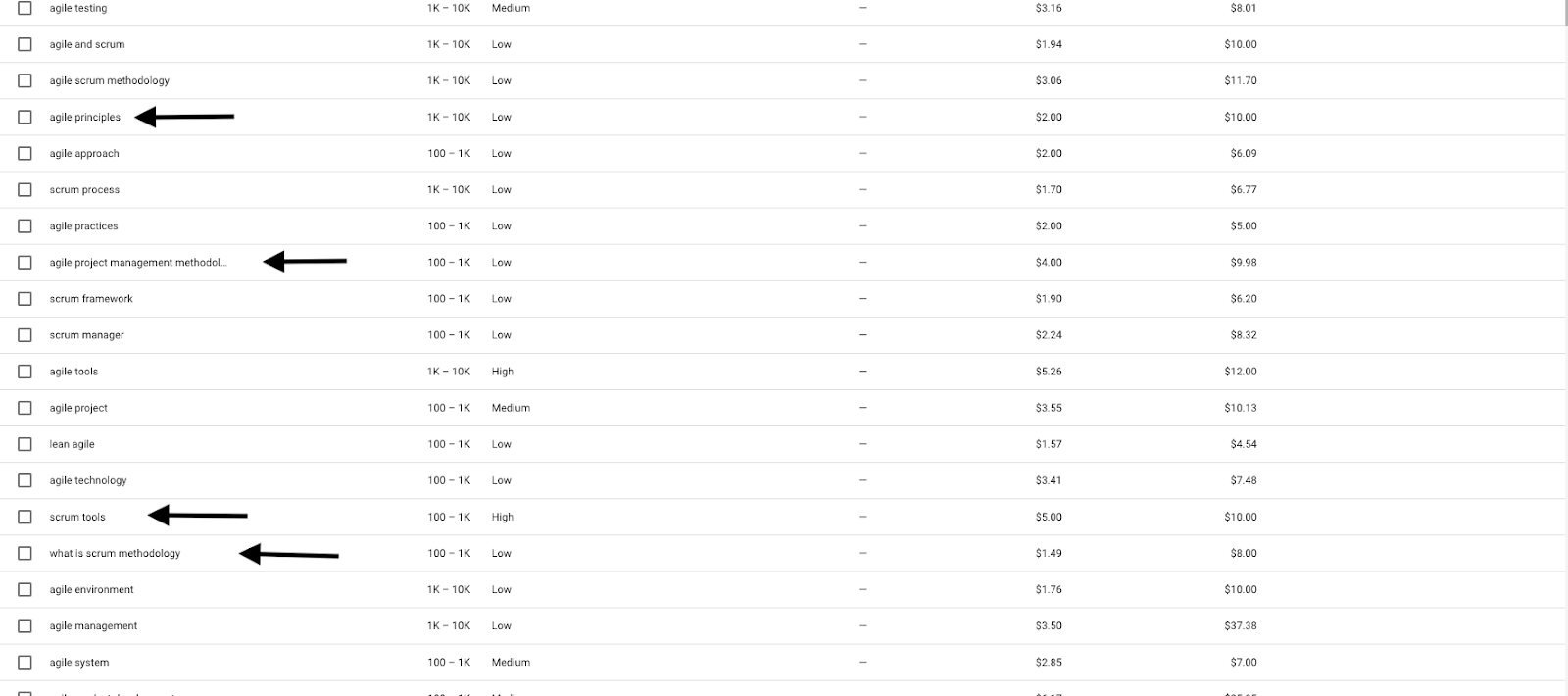
Task: Tick the agile practices checkbox
Action: (24, 225)
